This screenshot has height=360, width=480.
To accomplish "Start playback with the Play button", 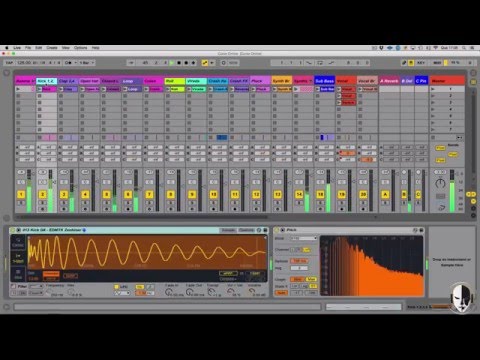I will [172, 63].
